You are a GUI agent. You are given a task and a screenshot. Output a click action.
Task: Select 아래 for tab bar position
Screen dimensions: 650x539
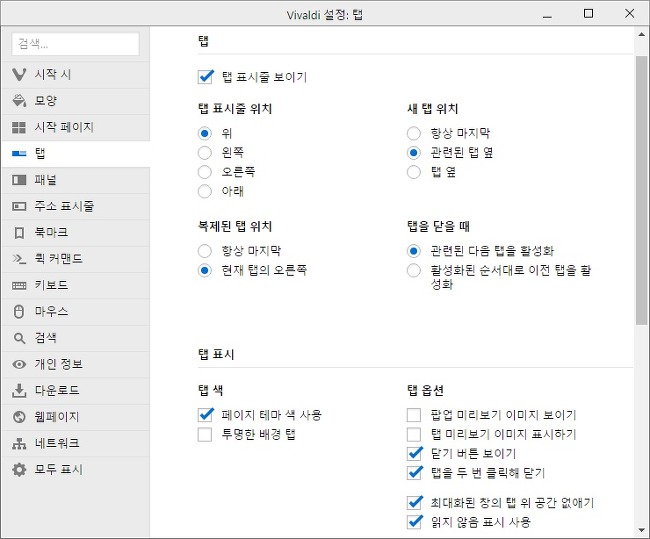[x=205, y=191]
